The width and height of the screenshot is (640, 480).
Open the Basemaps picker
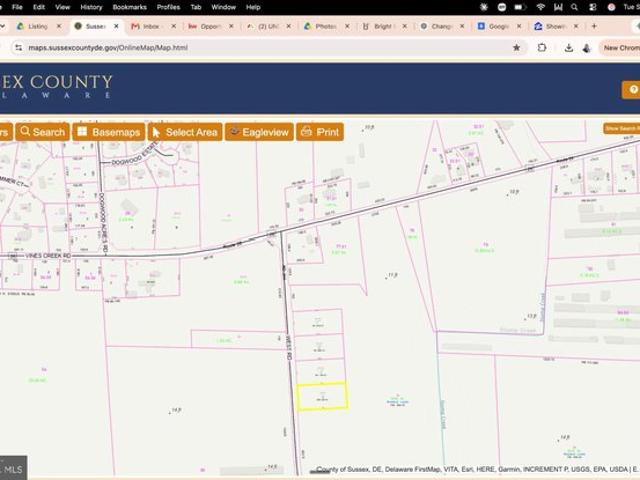pos(109,132)
